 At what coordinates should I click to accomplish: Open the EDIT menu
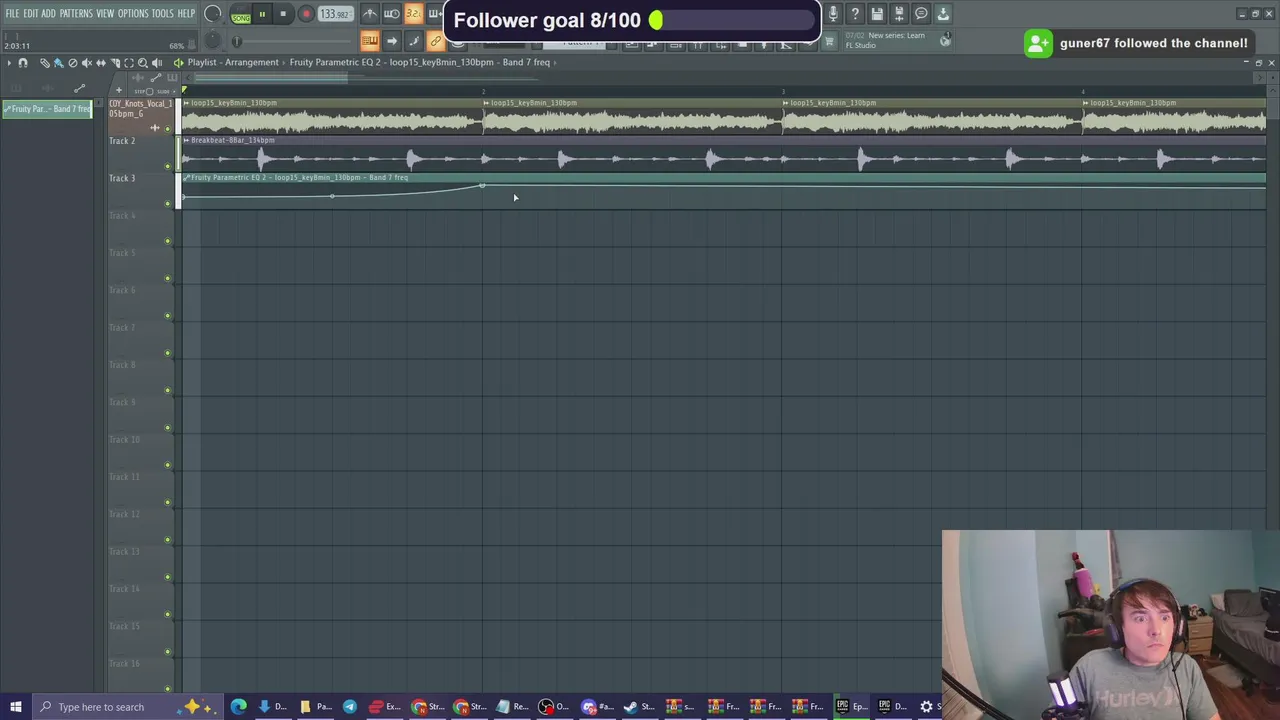30,14
